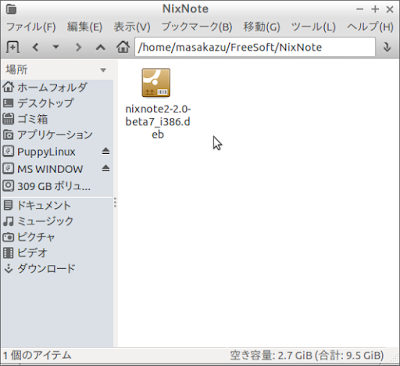Image resolution: width=400 pixels, height=366 pixels.
Task: Open a new tab with toolbar icon
Action: point(12,47)
